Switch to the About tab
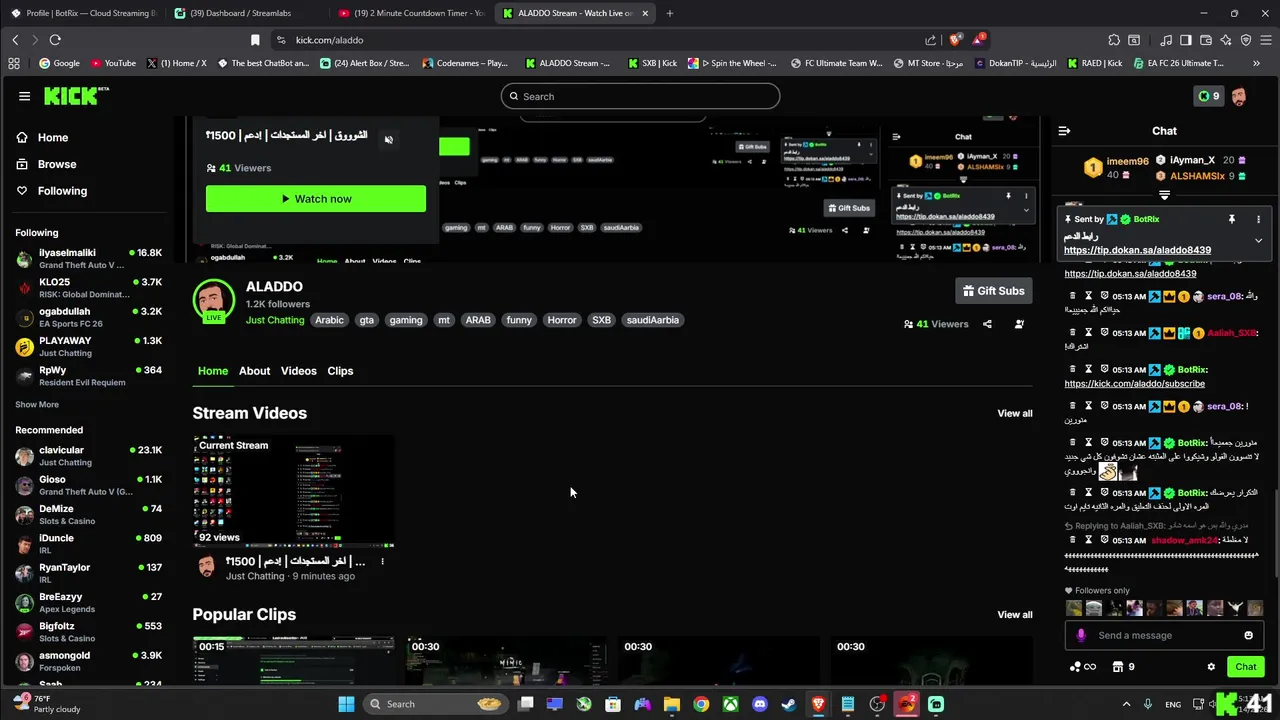This screenshot has width=1280, height=720. point(254,371)
